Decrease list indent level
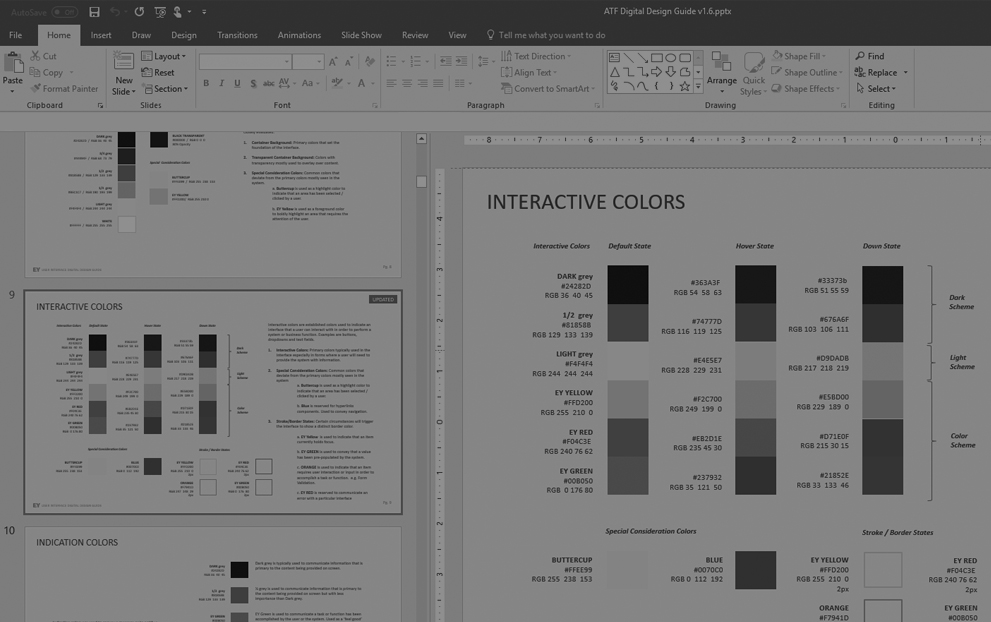 [446, 61]
